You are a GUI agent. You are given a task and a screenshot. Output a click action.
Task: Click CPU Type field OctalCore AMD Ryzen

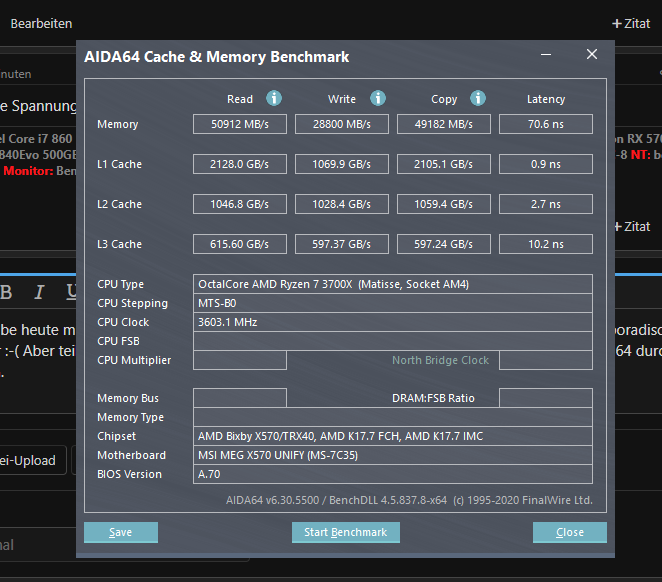pos(393,284)
